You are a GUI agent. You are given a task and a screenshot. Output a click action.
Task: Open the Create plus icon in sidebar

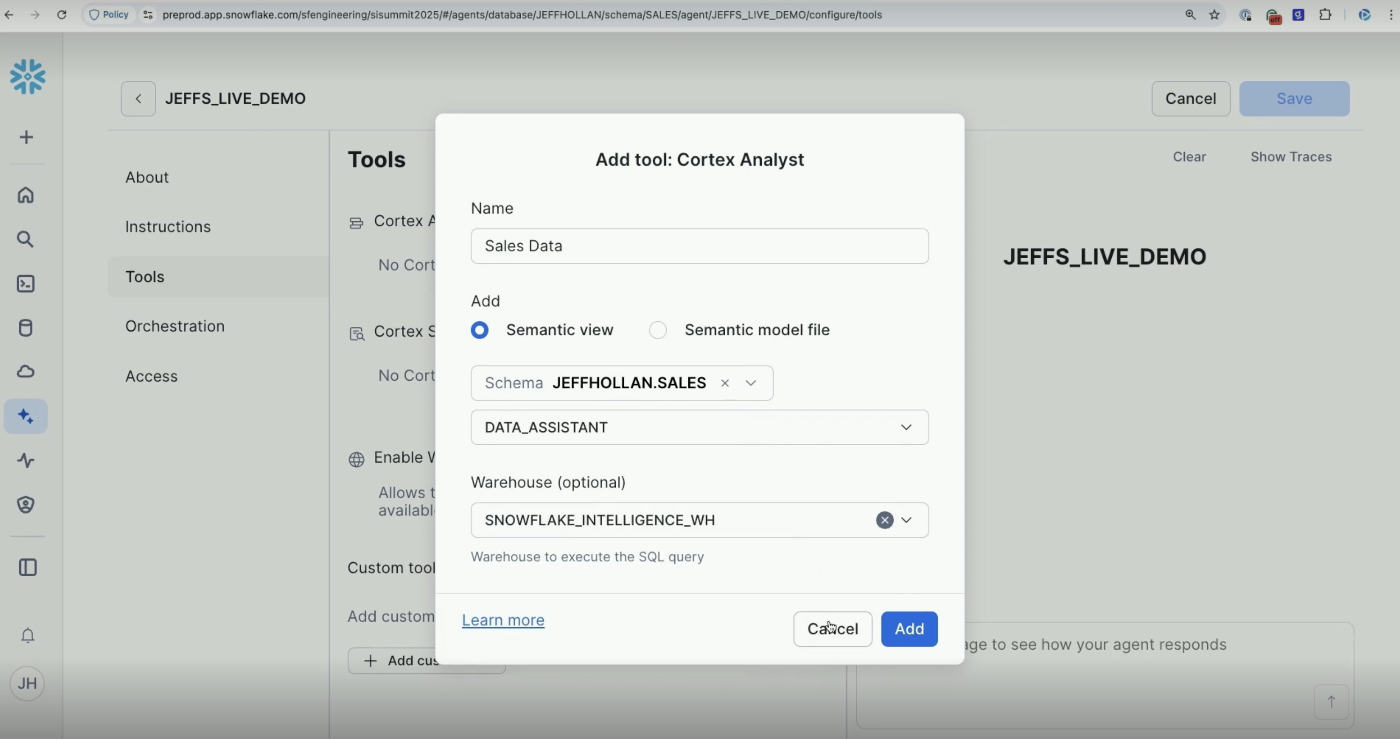pos(27,137)
